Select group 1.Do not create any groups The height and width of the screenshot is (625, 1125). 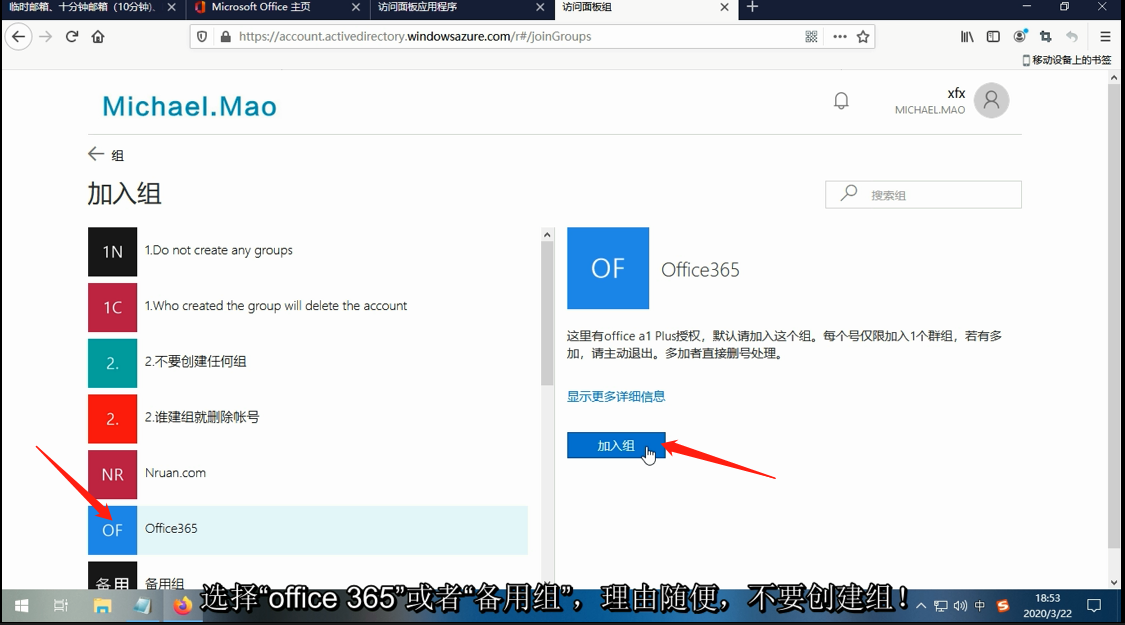[x=308, y=252]
